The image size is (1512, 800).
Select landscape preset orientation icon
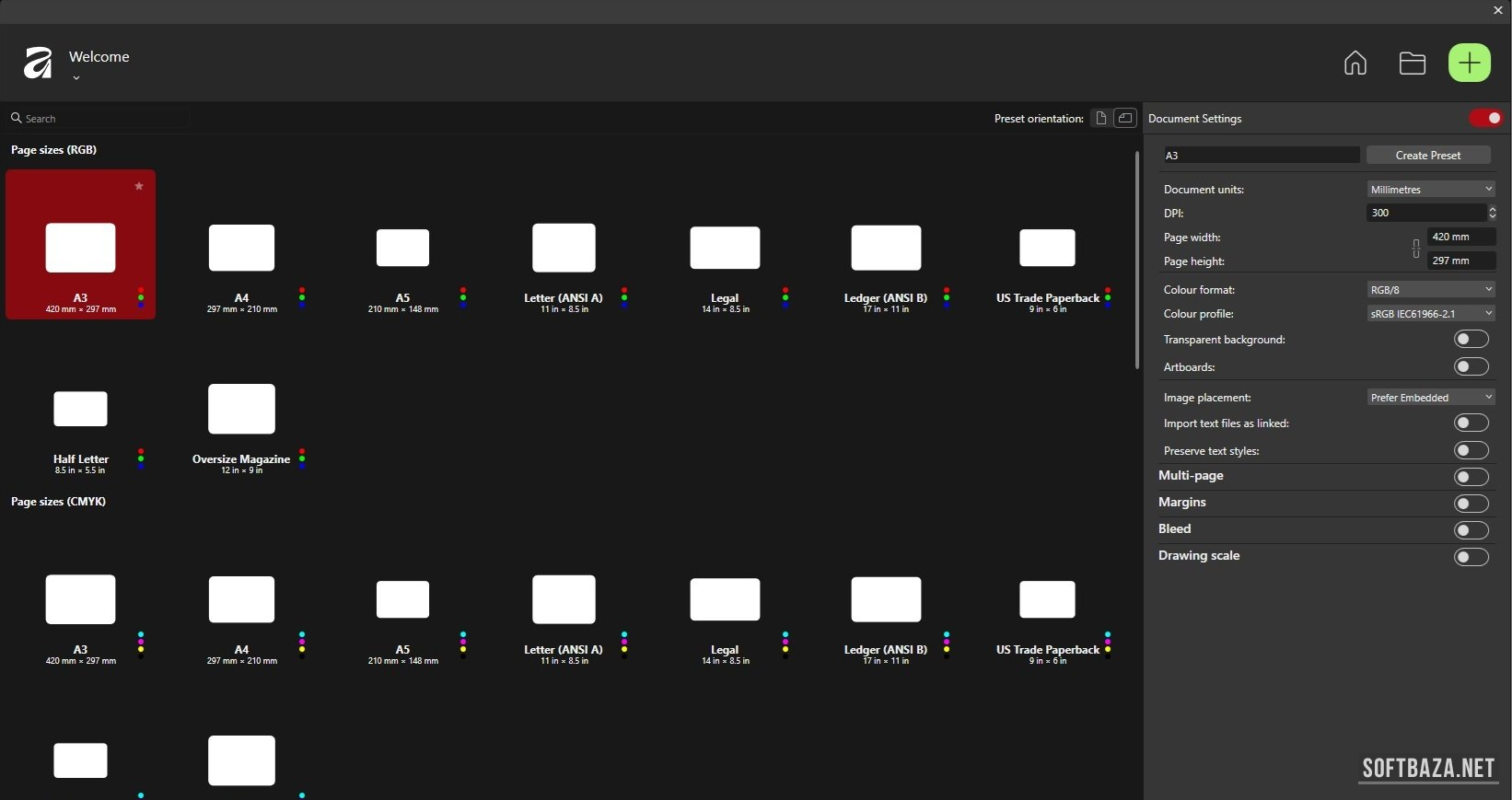1125,118
